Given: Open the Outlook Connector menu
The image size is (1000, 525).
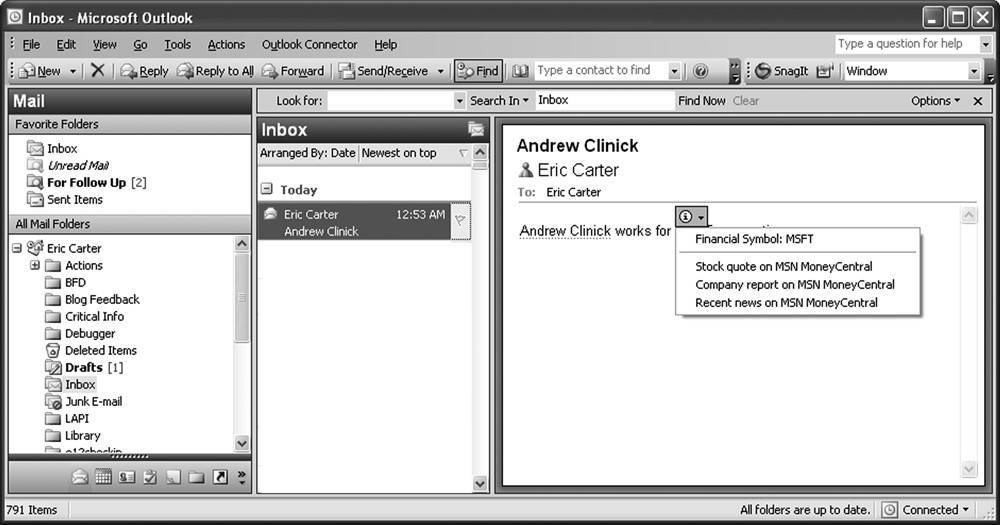Looking at the screenshot, I should point(309,44).
